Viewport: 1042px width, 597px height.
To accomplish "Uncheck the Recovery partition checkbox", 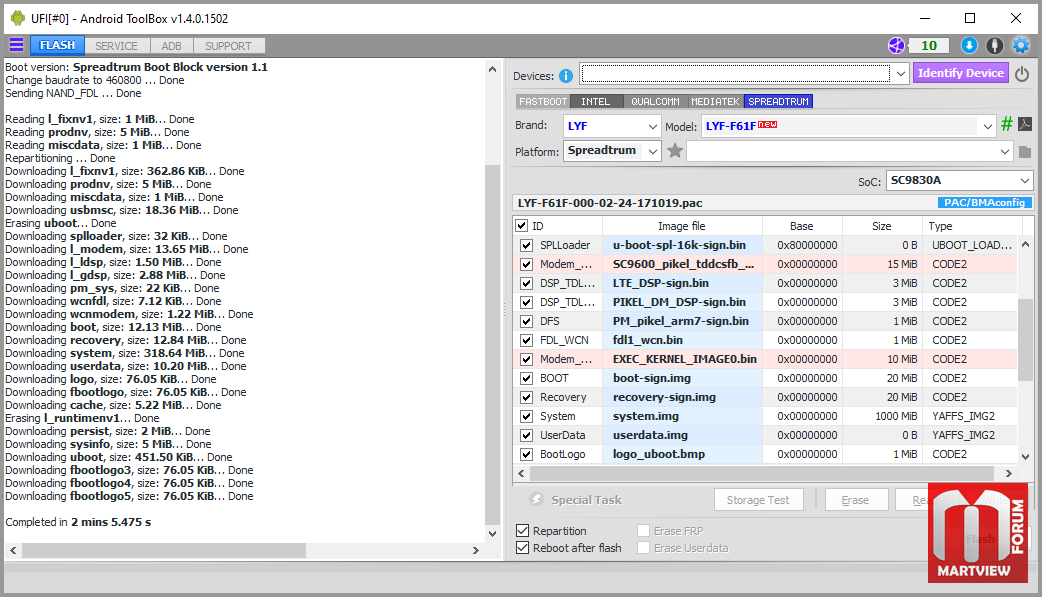I will tap(526, 398).
